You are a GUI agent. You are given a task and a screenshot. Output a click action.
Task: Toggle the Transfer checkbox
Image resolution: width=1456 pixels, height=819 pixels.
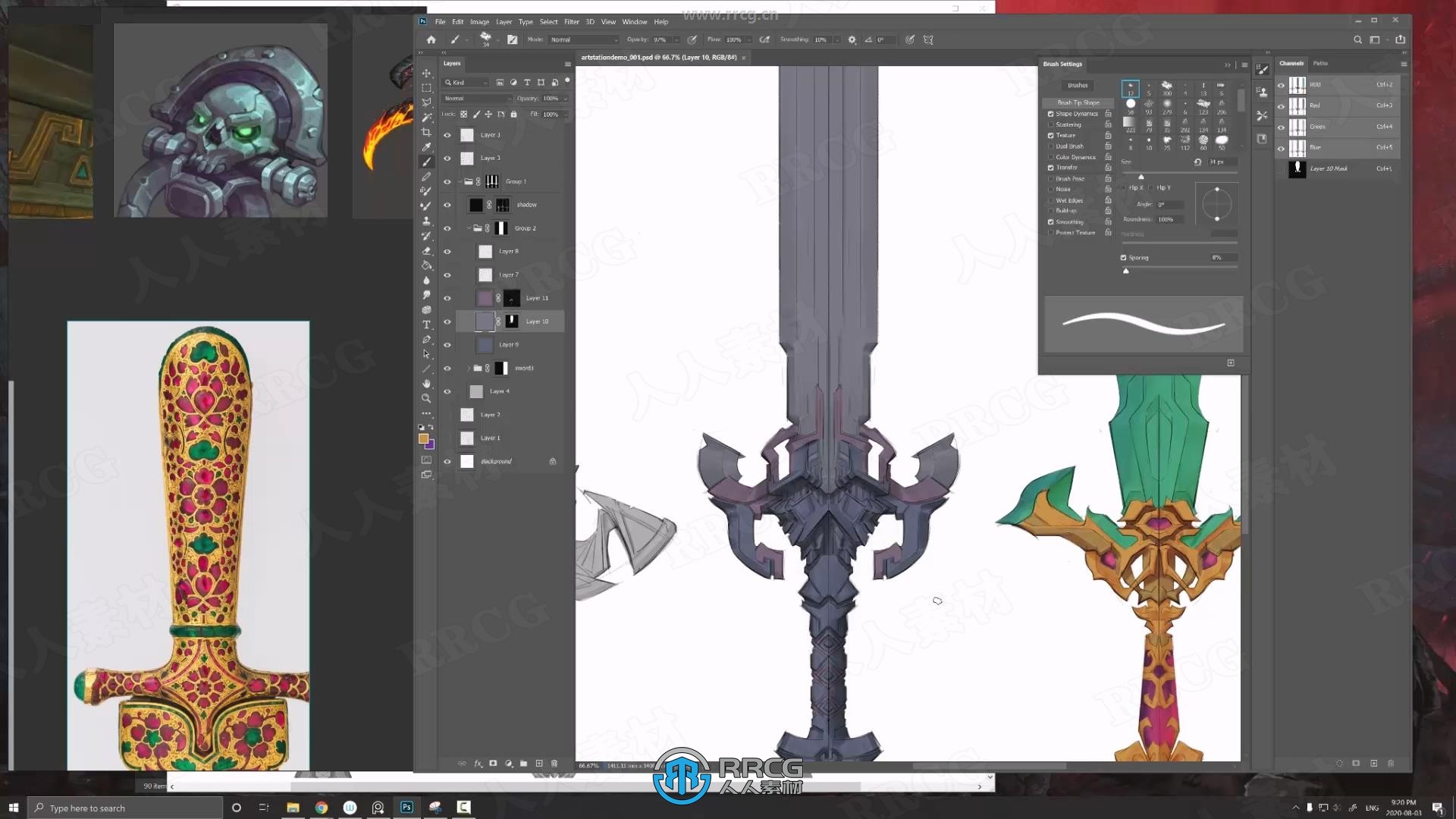point(1051,168)
